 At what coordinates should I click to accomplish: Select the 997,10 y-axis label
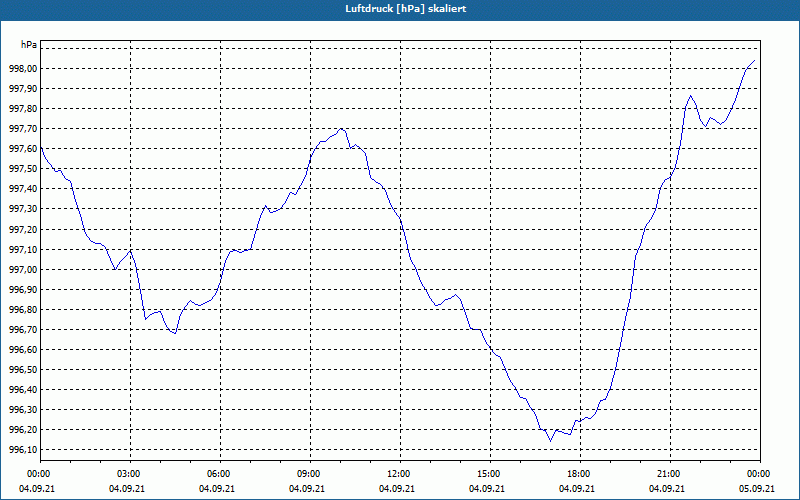pos(23,249)
